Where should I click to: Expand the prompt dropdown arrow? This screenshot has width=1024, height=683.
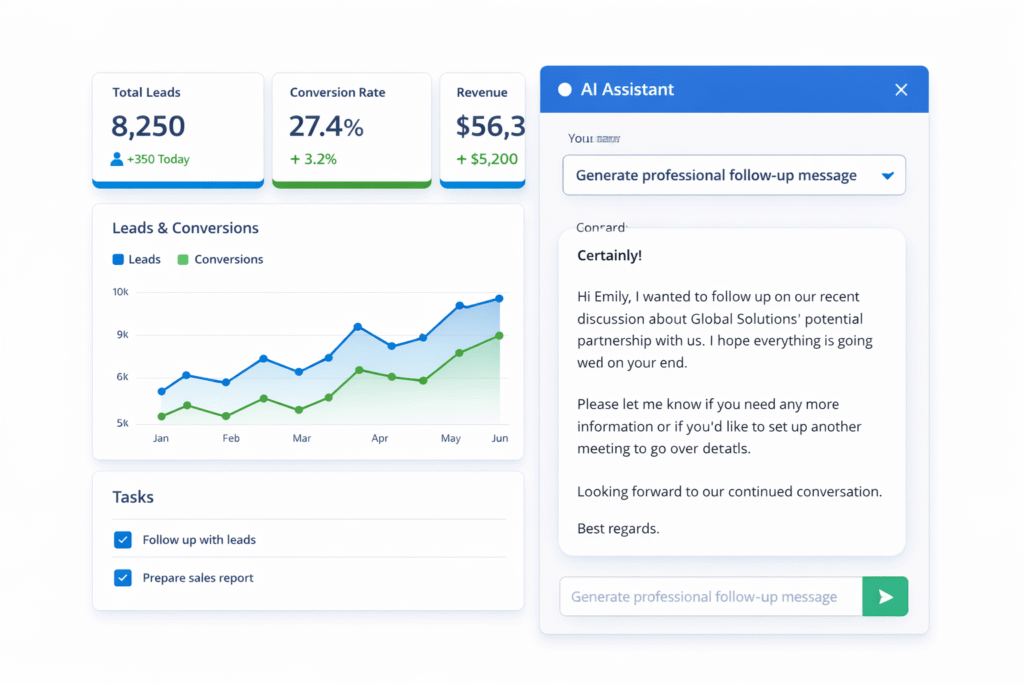[x=887, y=176]
